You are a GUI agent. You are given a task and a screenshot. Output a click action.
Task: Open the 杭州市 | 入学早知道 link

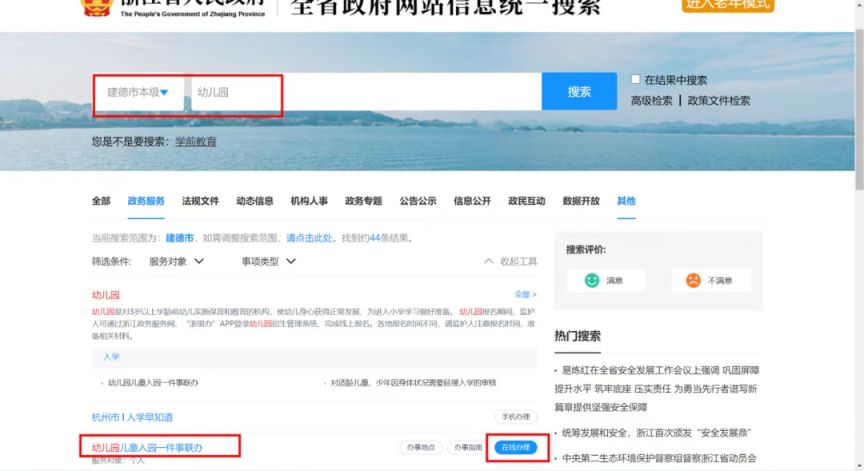[x=132, y=417]
